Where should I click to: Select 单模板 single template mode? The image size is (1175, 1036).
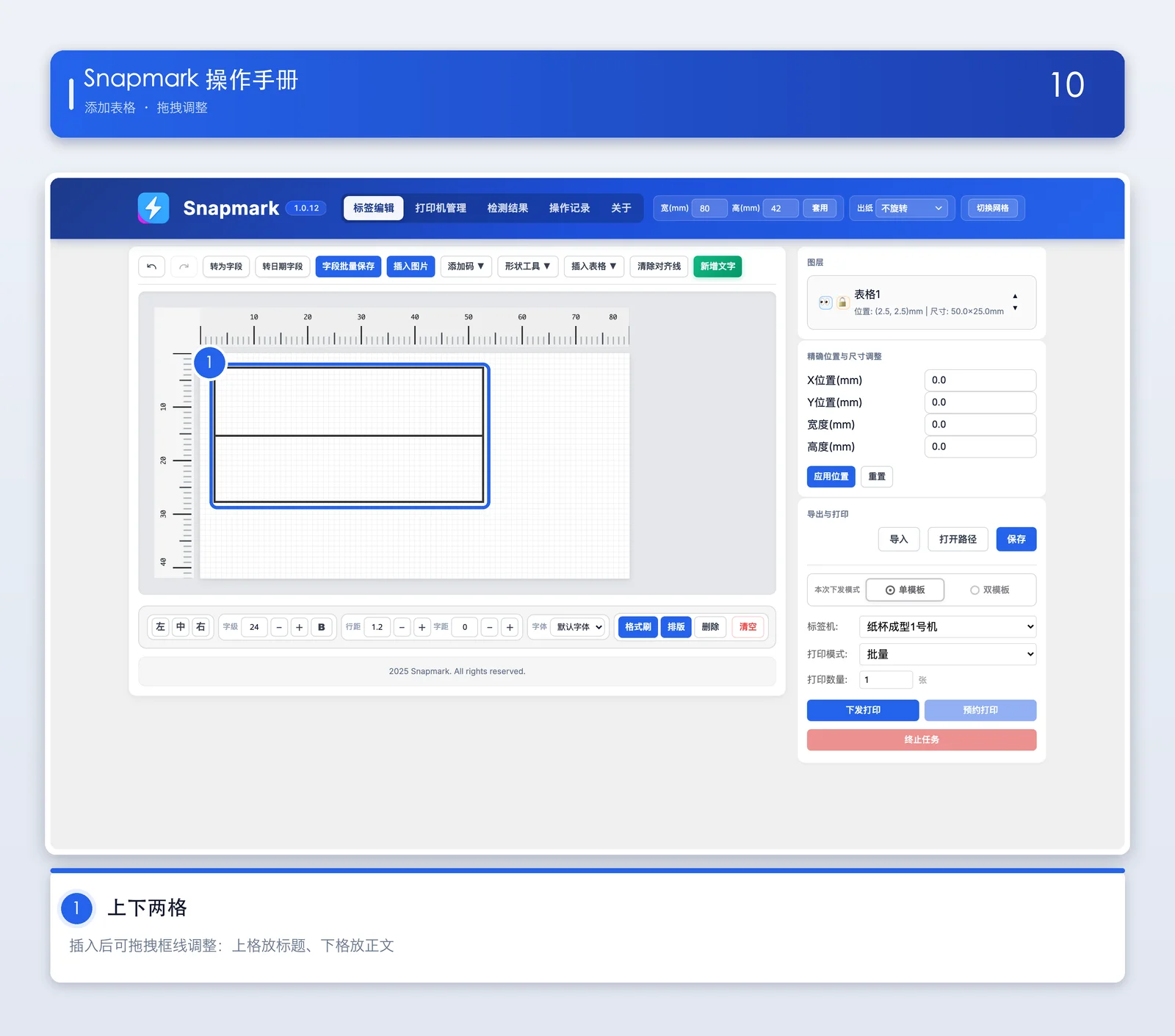[x=905, y=590]
